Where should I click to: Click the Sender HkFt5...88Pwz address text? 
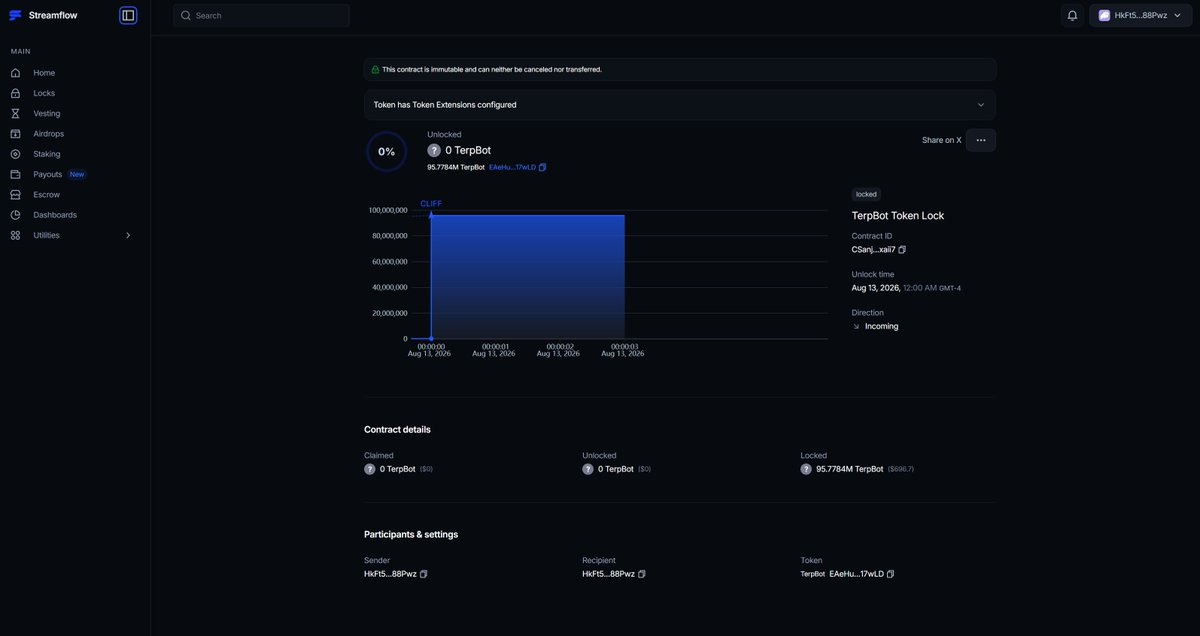(390, 574)
